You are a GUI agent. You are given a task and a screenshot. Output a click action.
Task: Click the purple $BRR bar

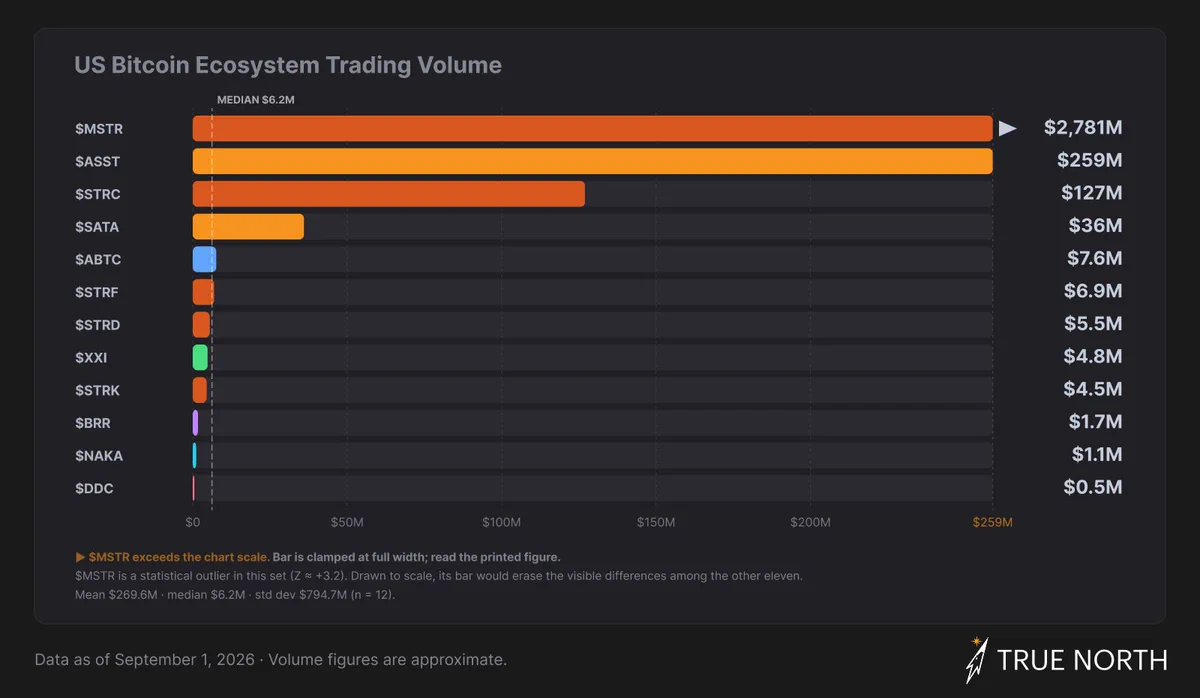coord(195,423)
